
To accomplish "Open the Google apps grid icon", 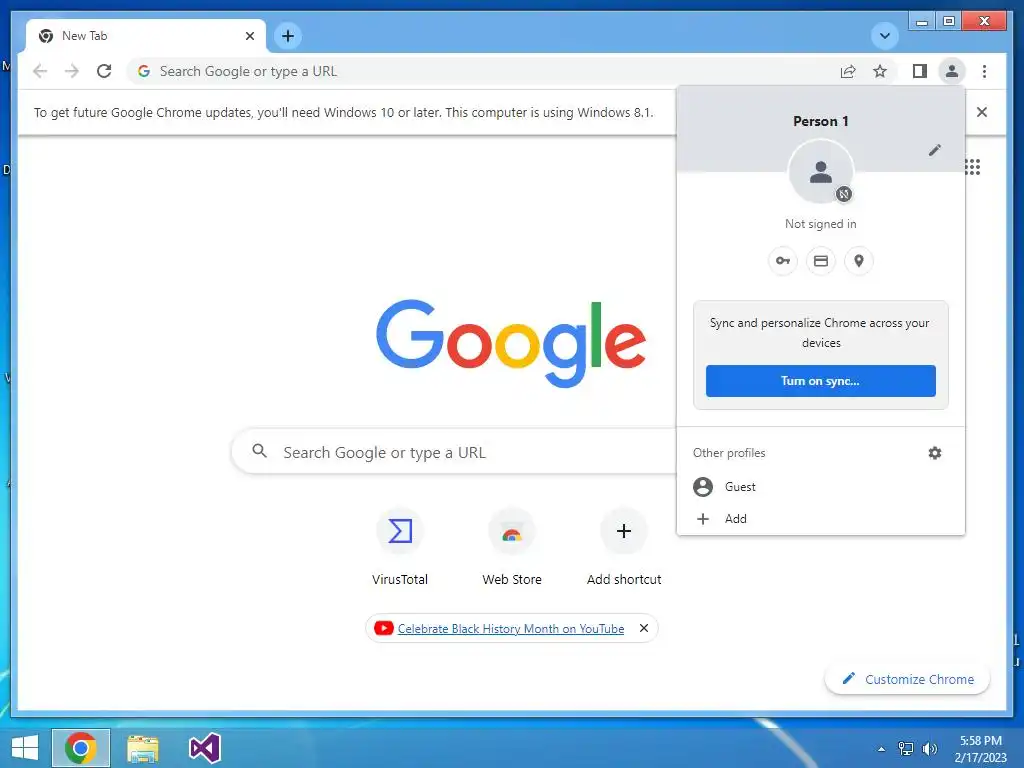I will [972, 167].
